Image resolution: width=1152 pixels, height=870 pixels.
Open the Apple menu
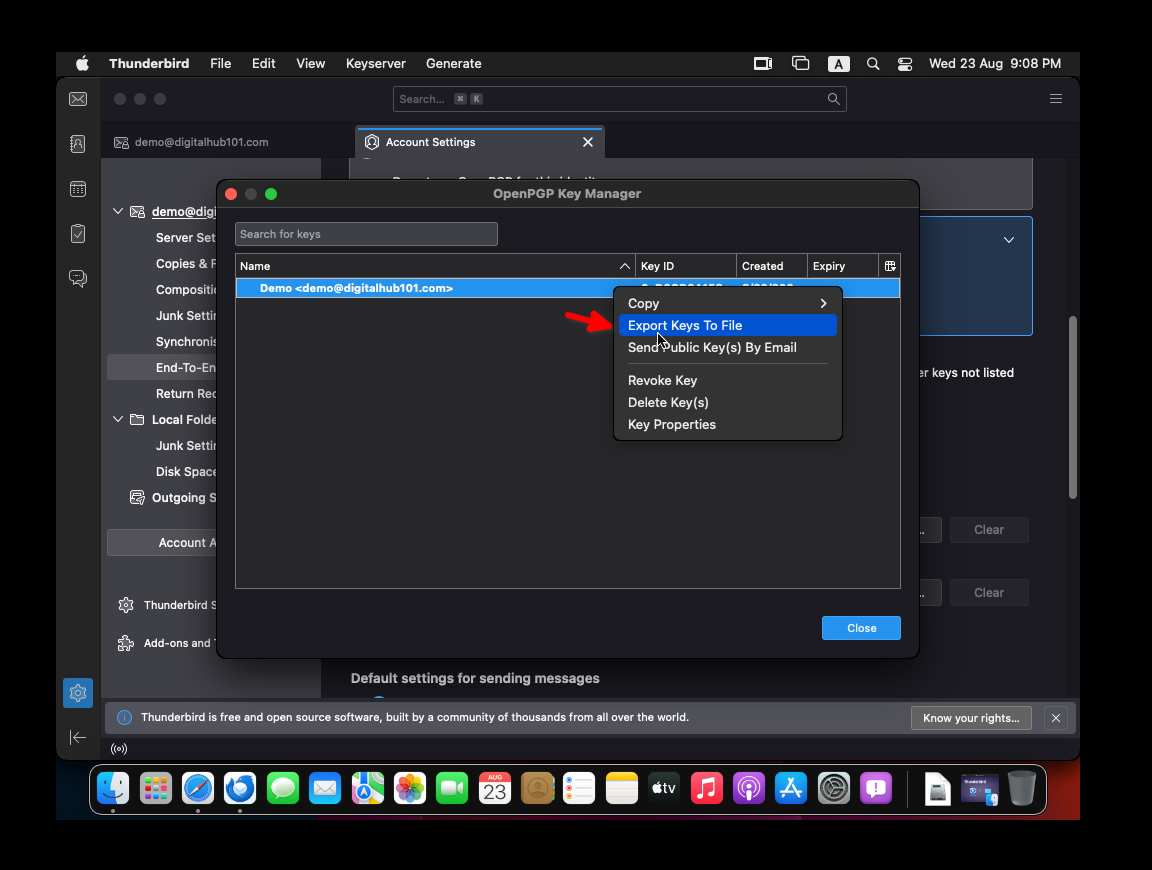pyautogui.click(x=82, y=64)
